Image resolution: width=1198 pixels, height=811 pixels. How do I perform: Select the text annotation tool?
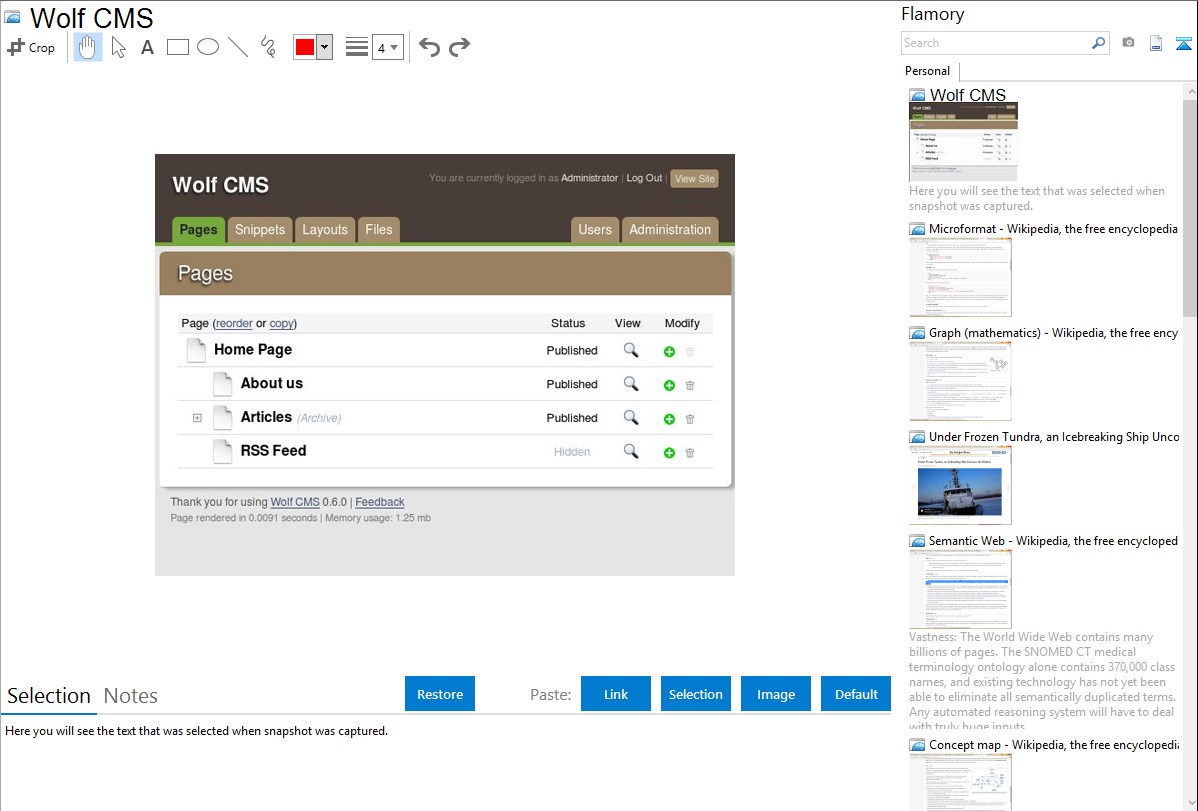pos(147,47)
